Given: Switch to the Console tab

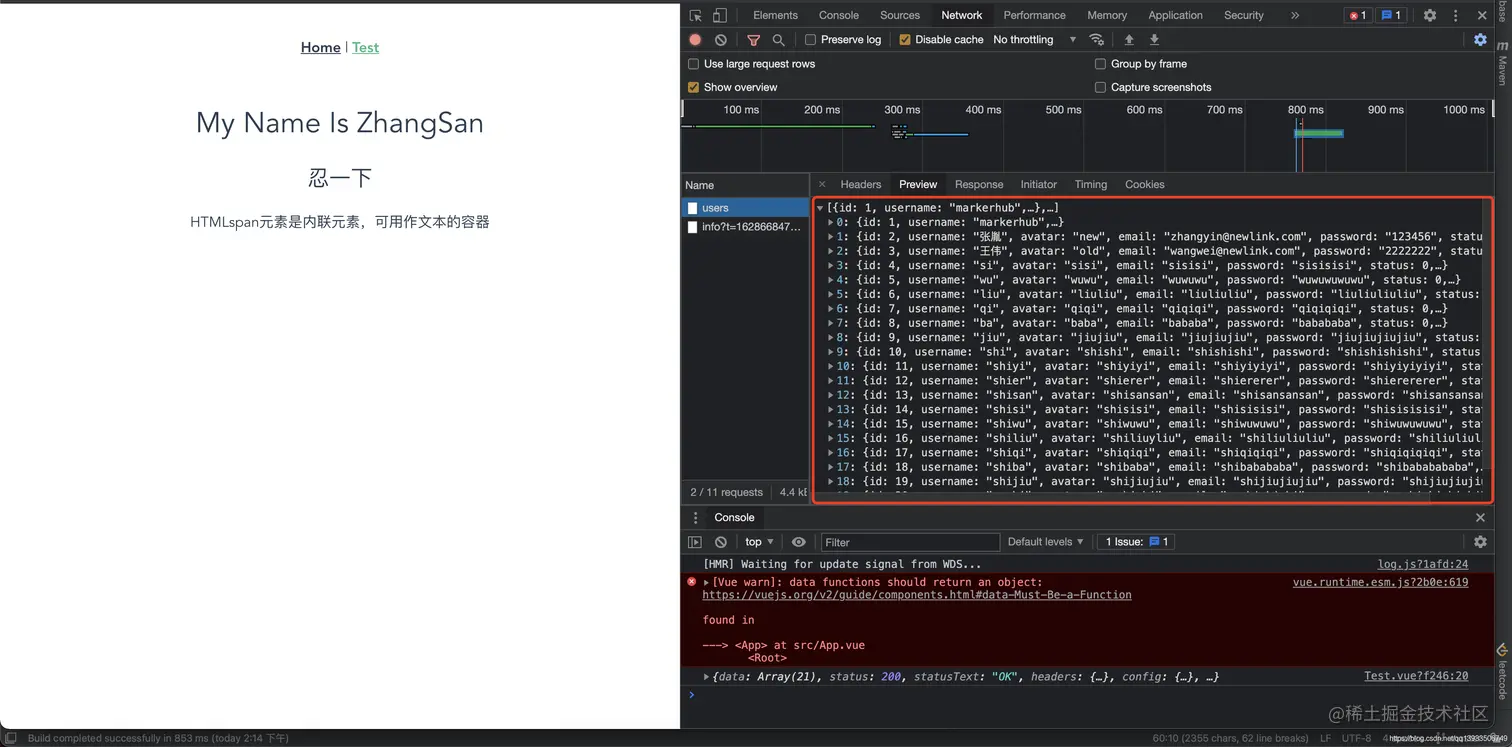Looking at the screenshot, I should (838, 15).
